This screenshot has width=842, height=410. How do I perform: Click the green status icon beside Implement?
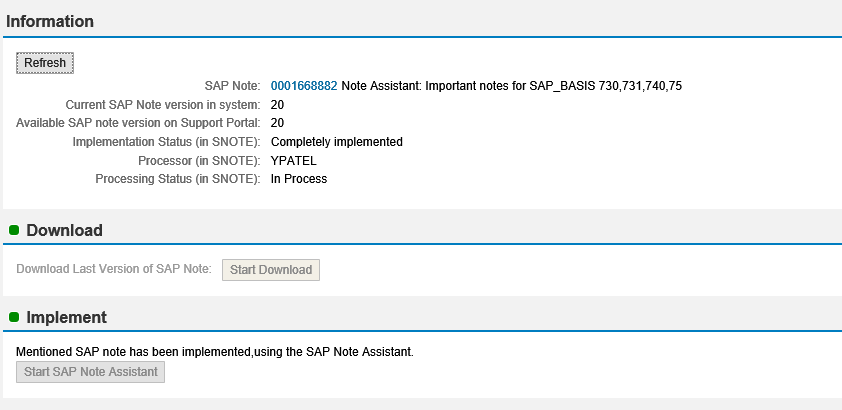14,317
